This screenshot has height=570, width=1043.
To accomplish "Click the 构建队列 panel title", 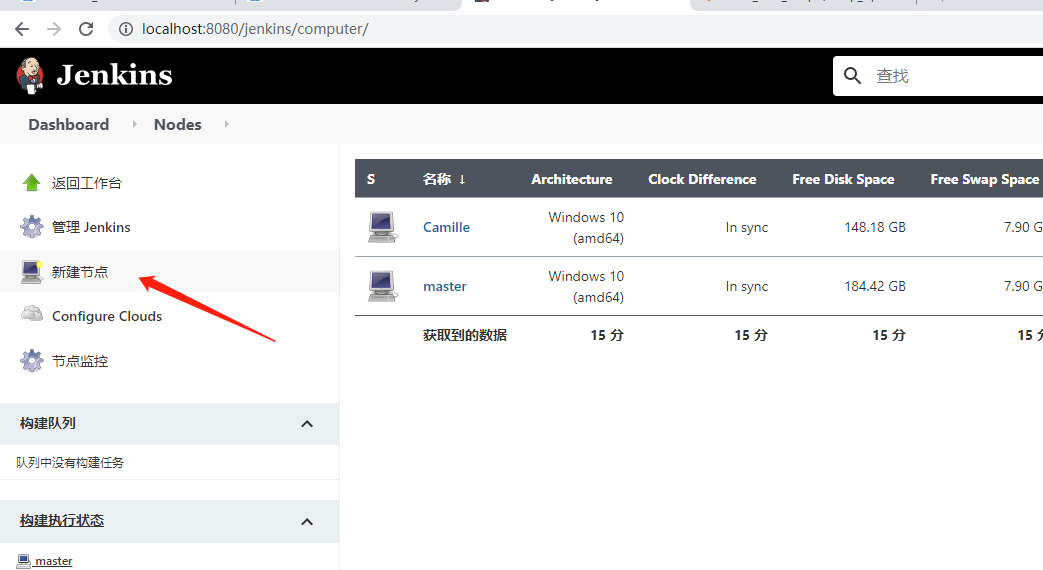I will [48, 423].
